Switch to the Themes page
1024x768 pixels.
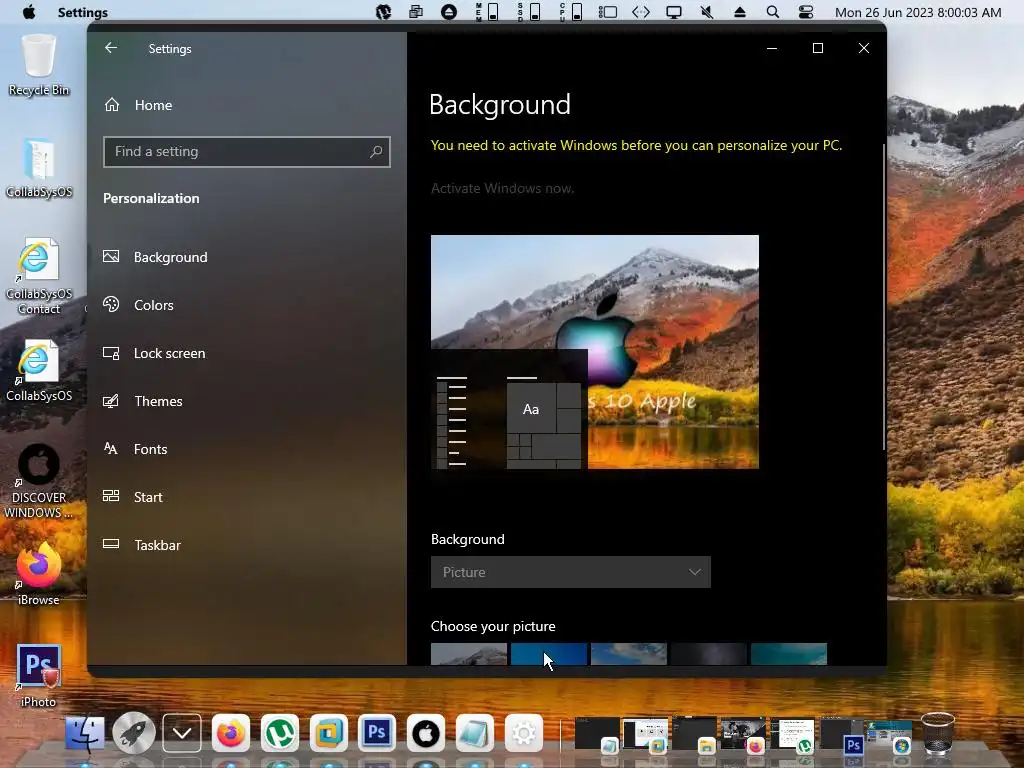point(142,401)
